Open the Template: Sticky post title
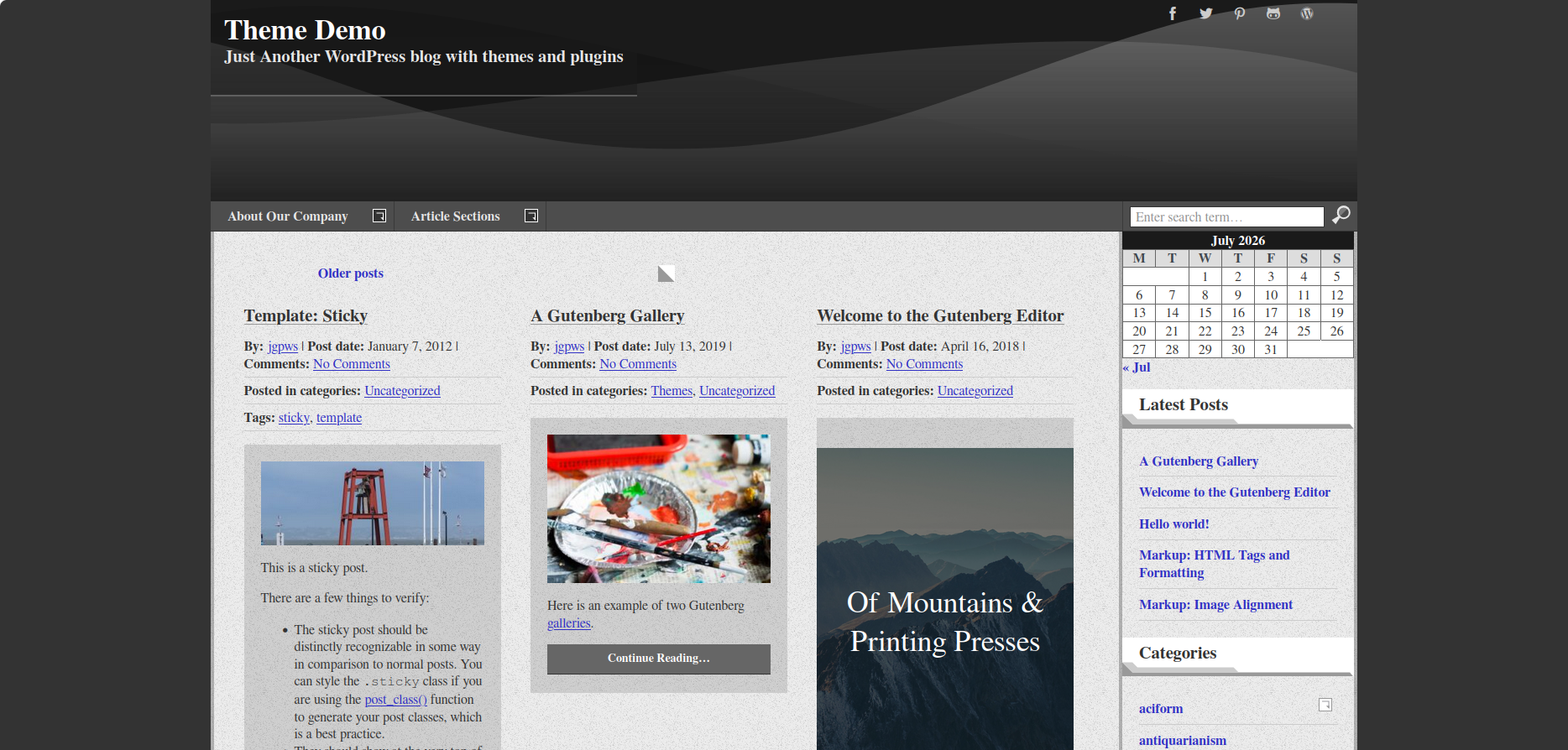The width and height of the screenshot is (1568, 750). click(306, 316)
